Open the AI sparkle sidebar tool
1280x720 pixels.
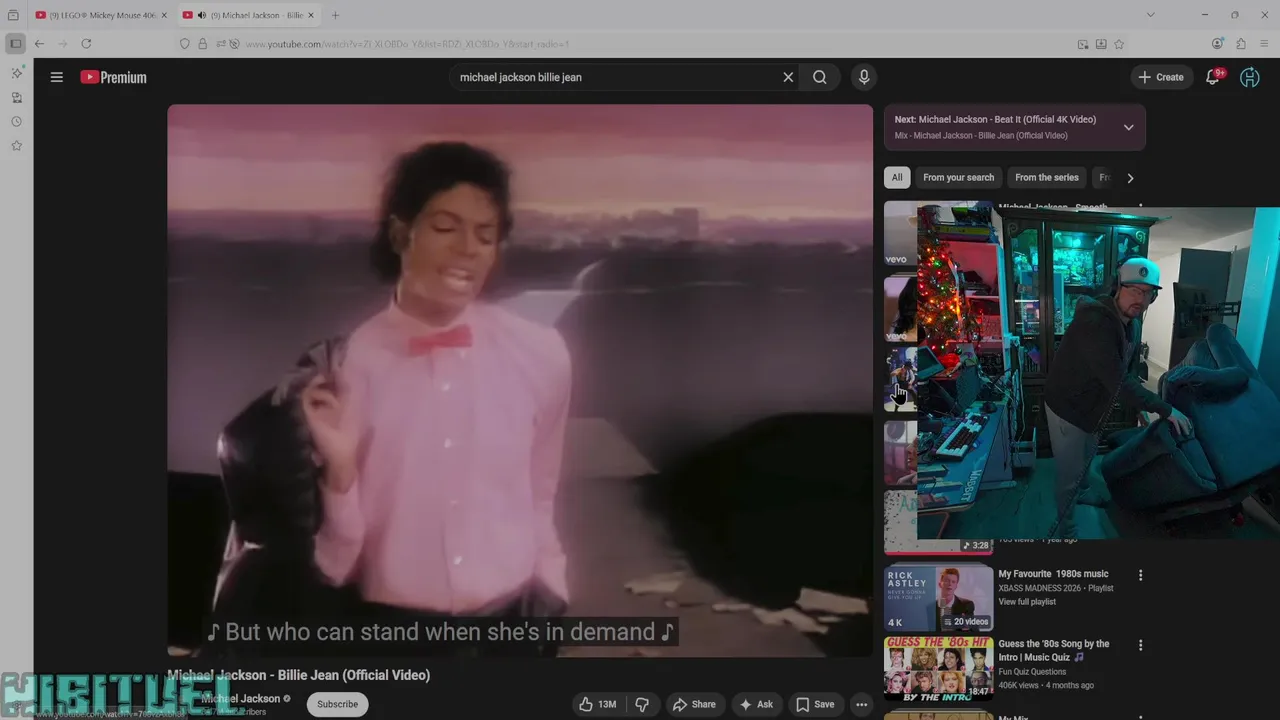tap(16, 73)
